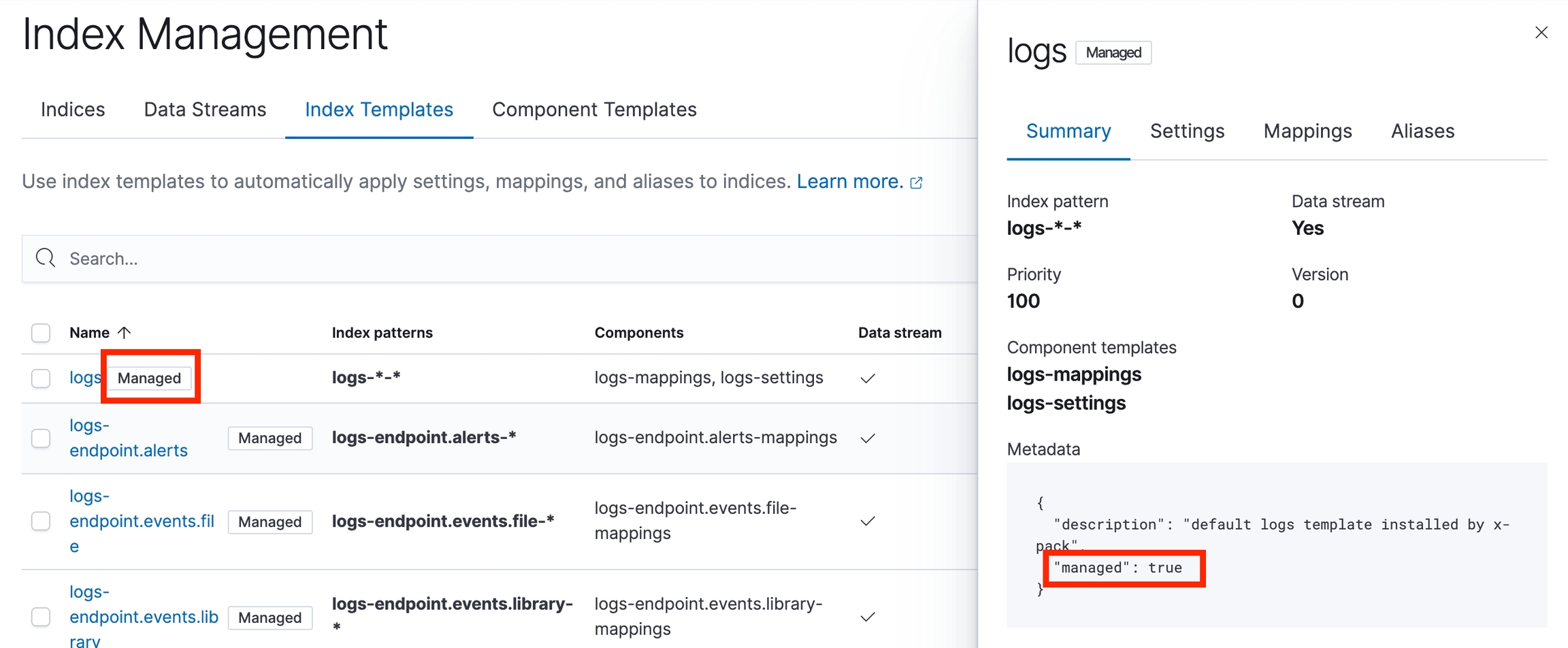This screenshot has width=1568, height=648.
Task: Open the Data Streams tab
Action: coord(205,110)
